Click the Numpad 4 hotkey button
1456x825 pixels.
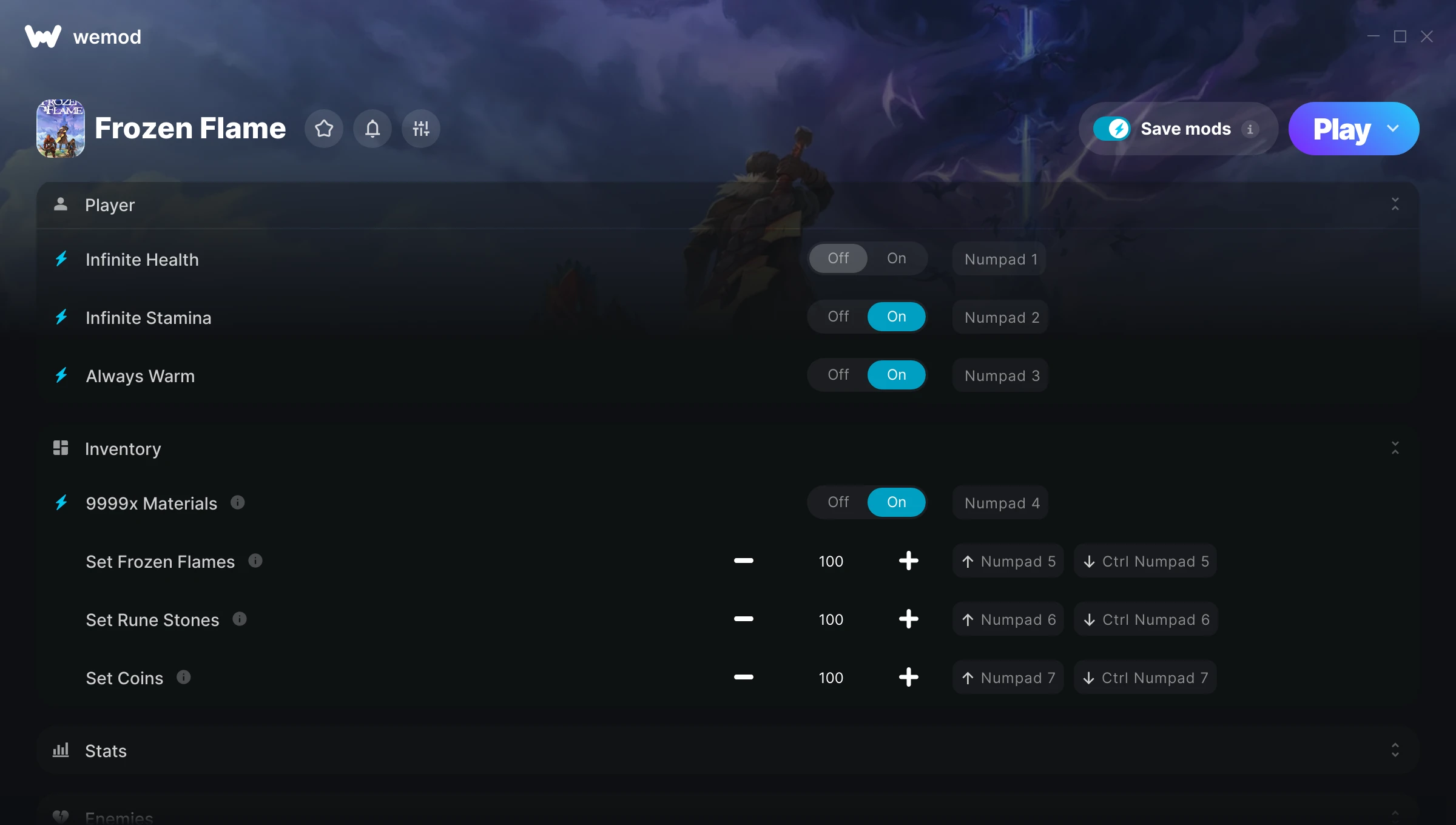(x=1001, y=502)
